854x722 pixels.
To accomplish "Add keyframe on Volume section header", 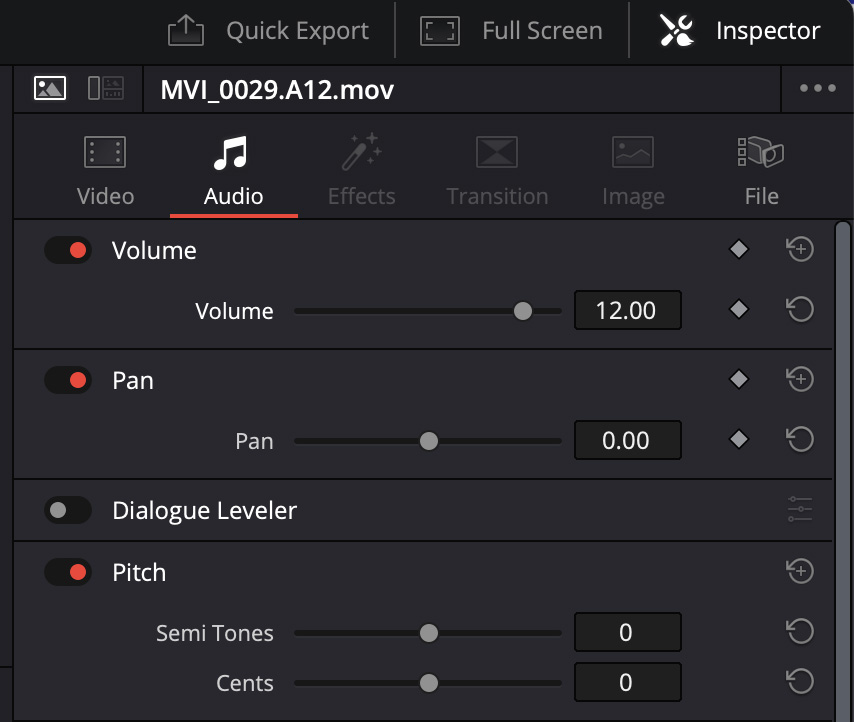I will 739,250.
